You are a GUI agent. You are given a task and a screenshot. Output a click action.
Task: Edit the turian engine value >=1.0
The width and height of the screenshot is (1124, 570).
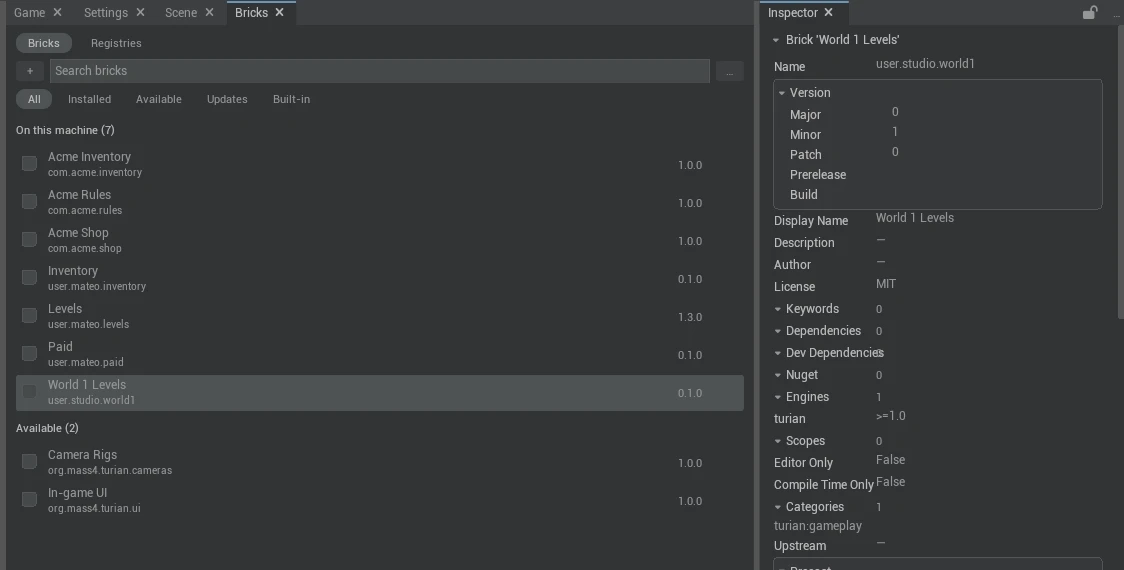tap(890, 416)
